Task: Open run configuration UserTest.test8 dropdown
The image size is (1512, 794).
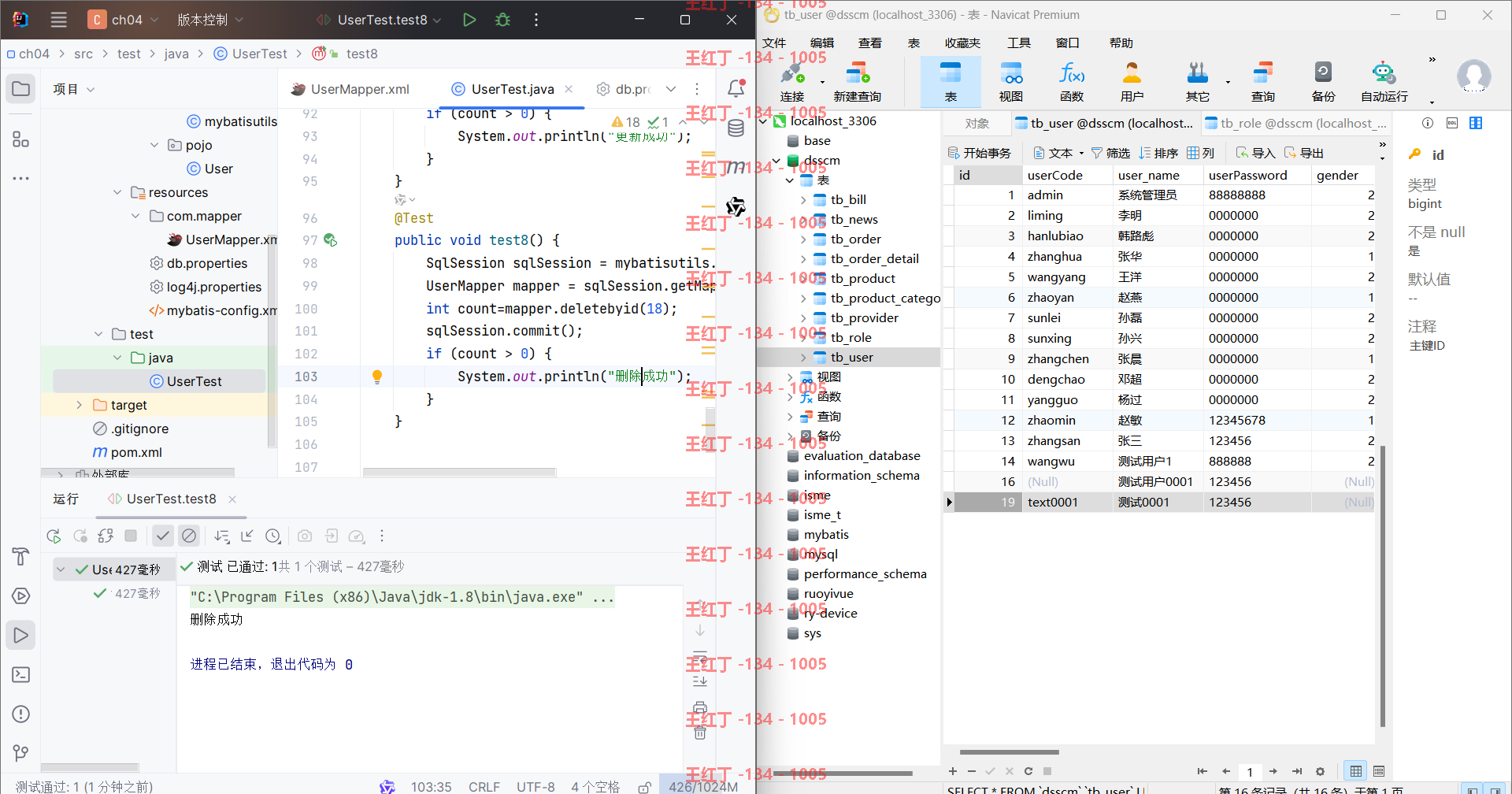Action: coord(379,20)
